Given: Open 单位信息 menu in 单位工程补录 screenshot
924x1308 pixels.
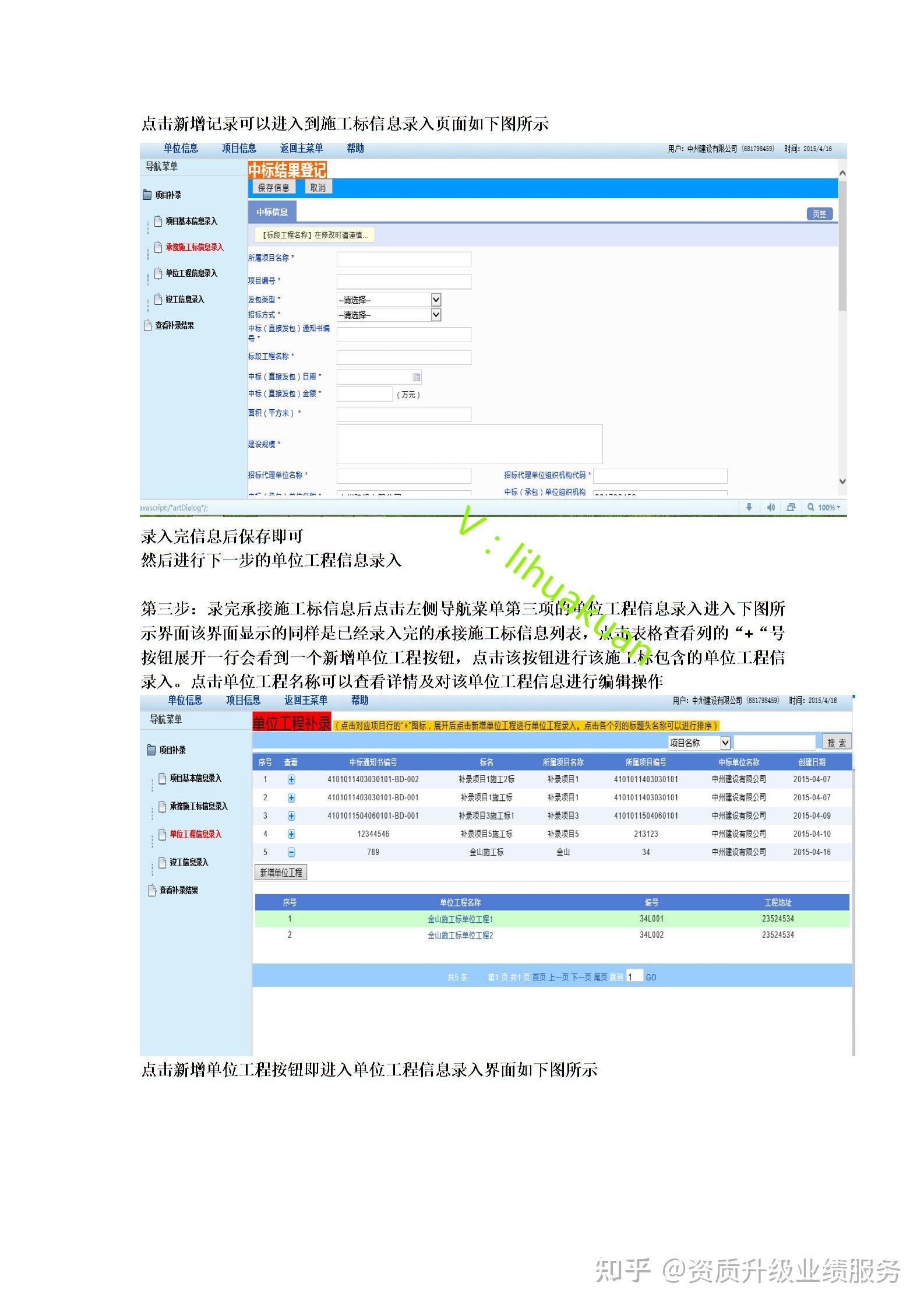Looking at the screenshot, I should [x=185, y=700].
